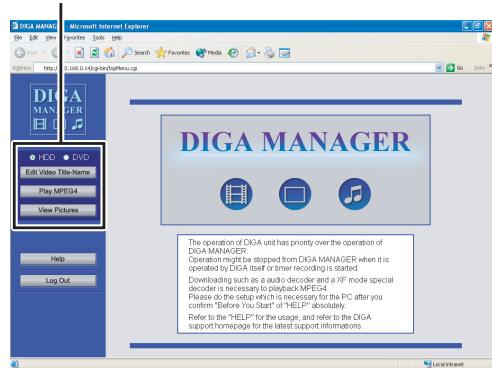Open the Help menu in the menu bar
The width and height of the screenshot is (492, 368).
click(117, 38)
